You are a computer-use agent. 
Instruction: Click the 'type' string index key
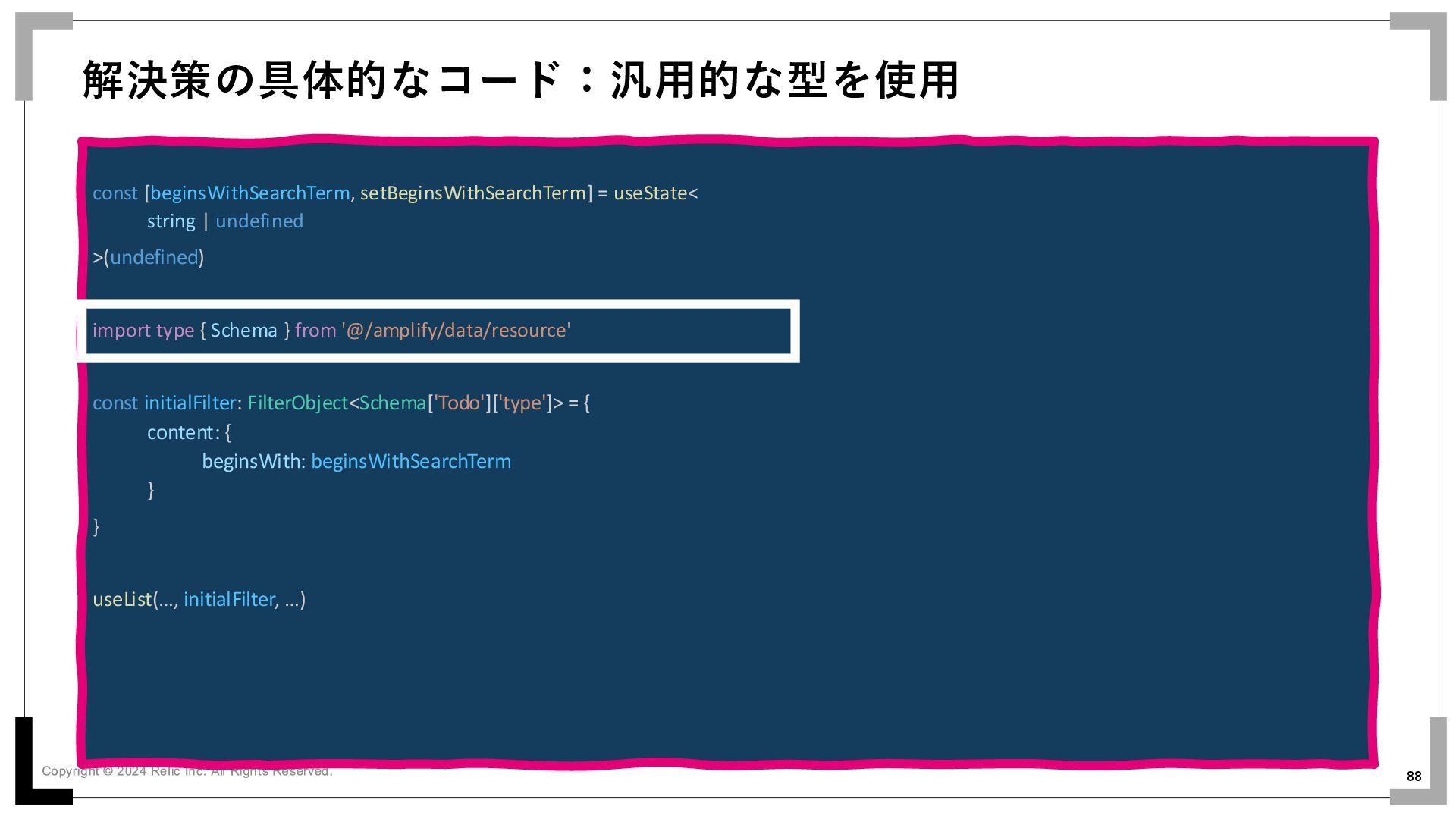click(523, 403)
